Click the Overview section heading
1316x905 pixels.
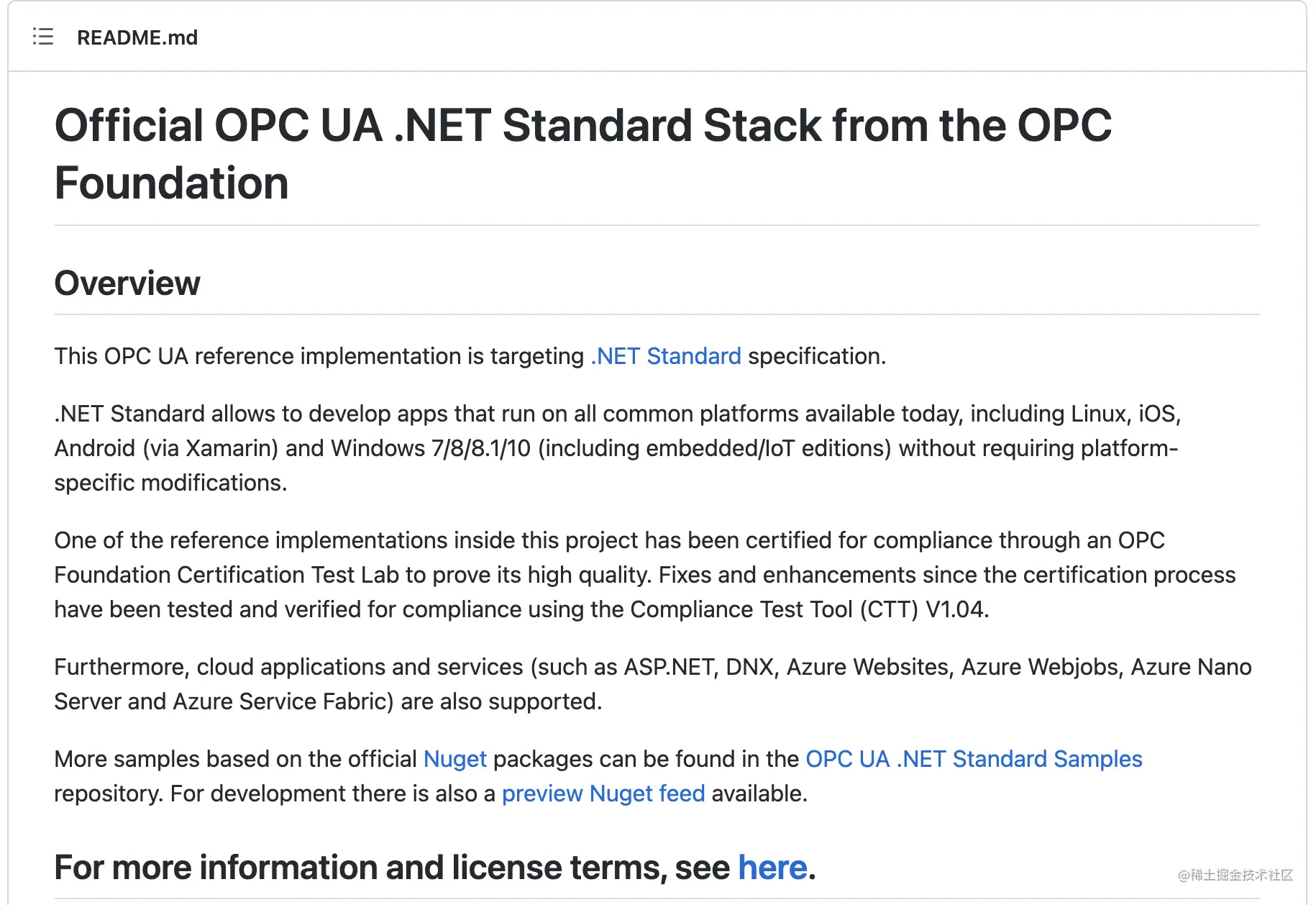tap(127, 283)
